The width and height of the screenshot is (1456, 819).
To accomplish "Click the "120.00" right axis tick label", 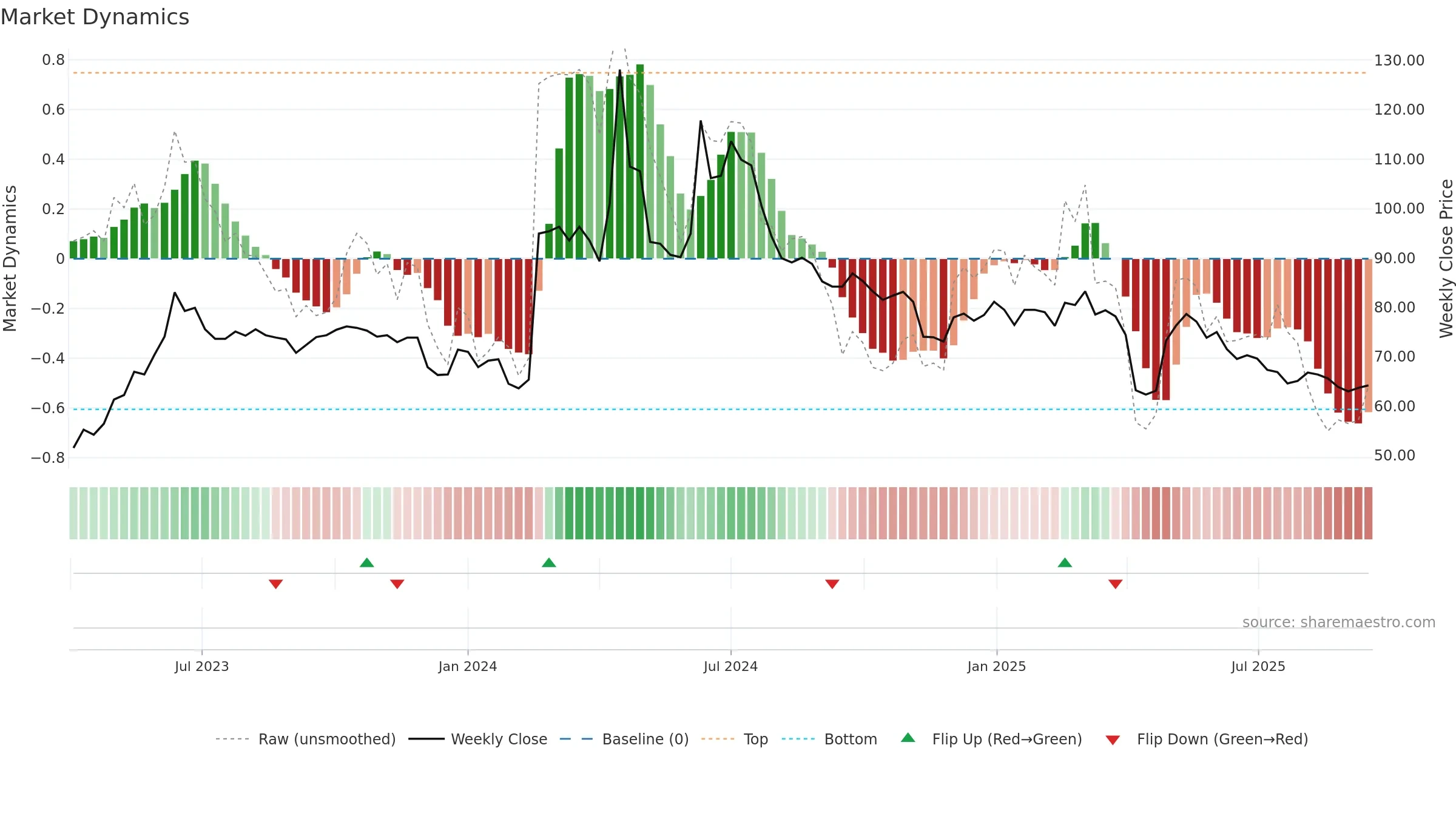I will [1399, 110].
